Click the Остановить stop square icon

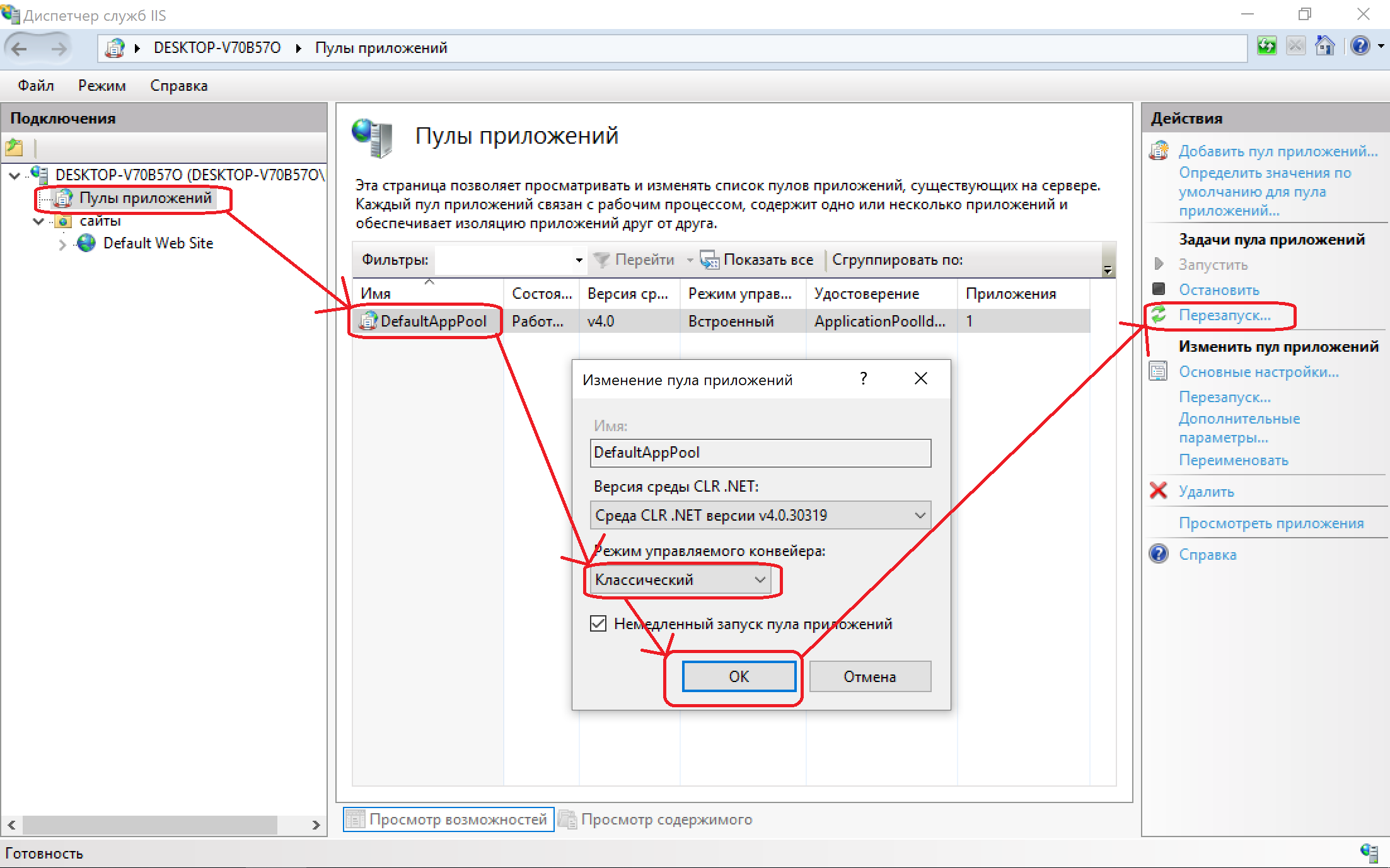1159,289
